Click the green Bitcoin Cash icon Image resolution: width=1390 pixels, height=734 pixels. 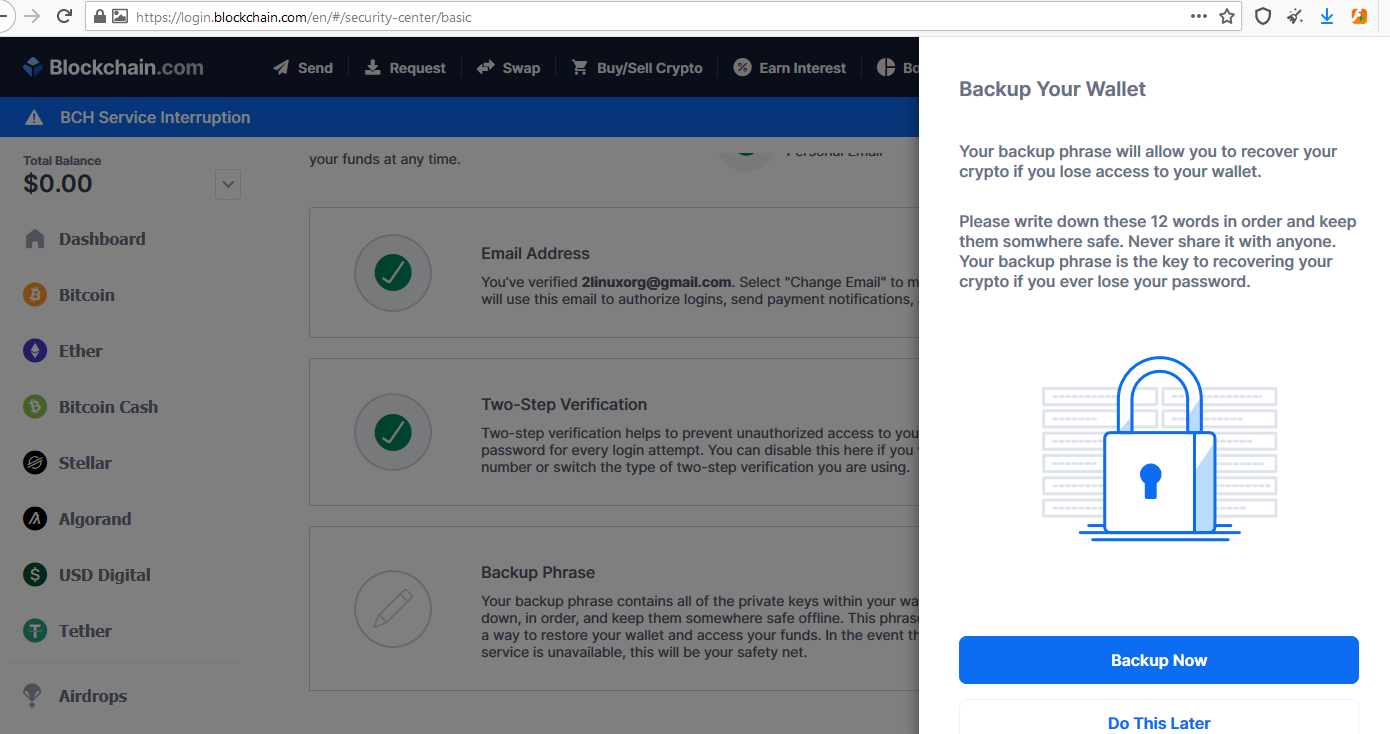[35, 407]
